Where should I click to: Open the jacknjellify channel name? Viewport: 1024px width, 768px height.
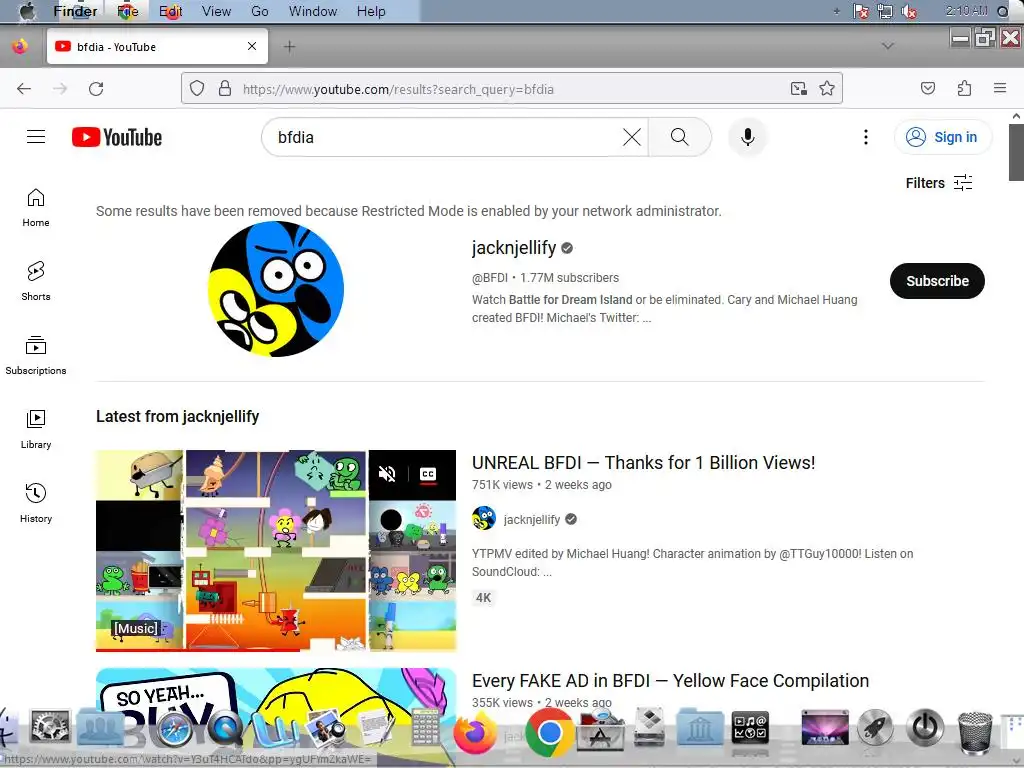(x=513, y=248)
